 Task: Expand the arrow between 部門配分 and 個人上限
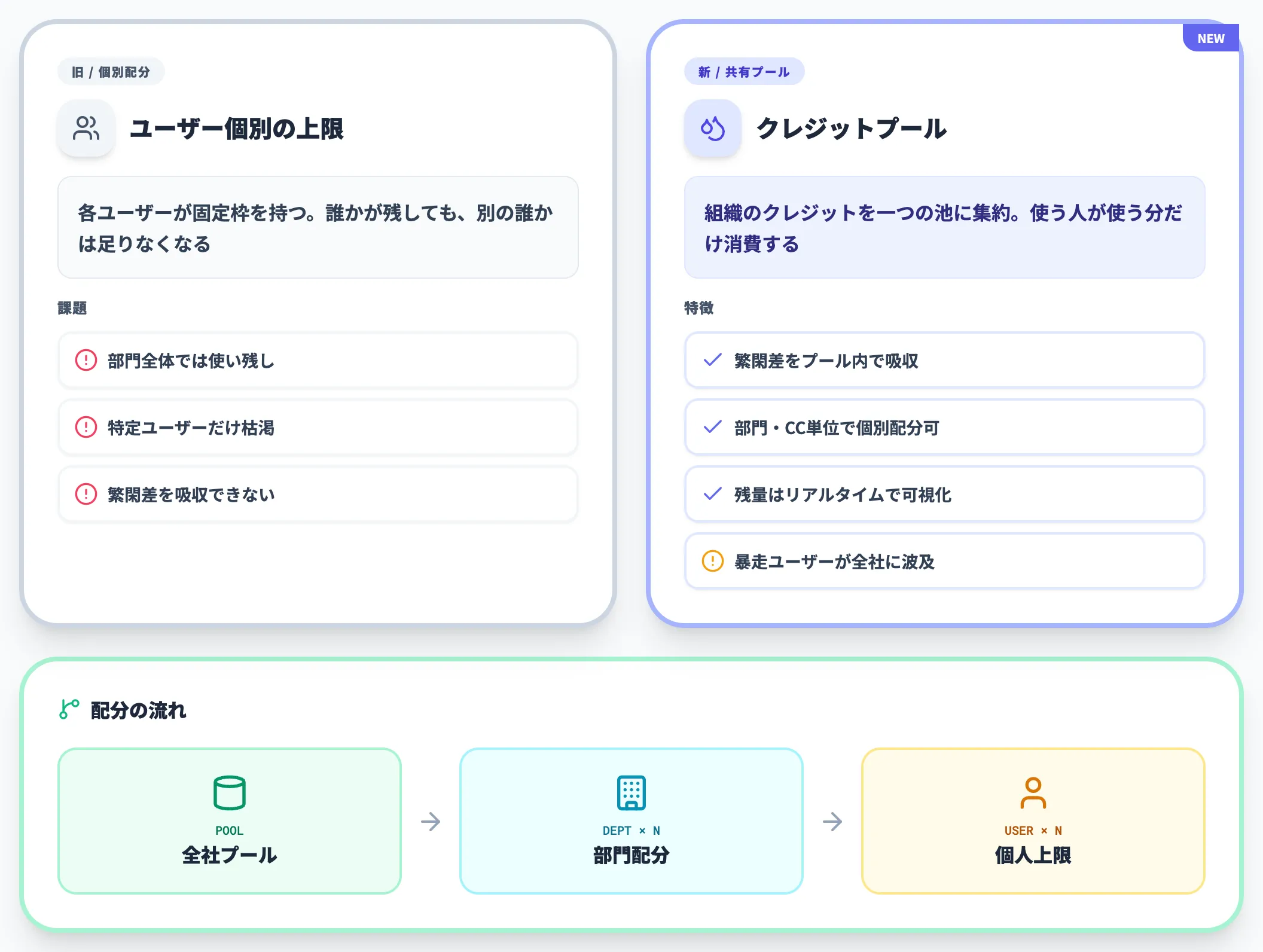(832, 821)
